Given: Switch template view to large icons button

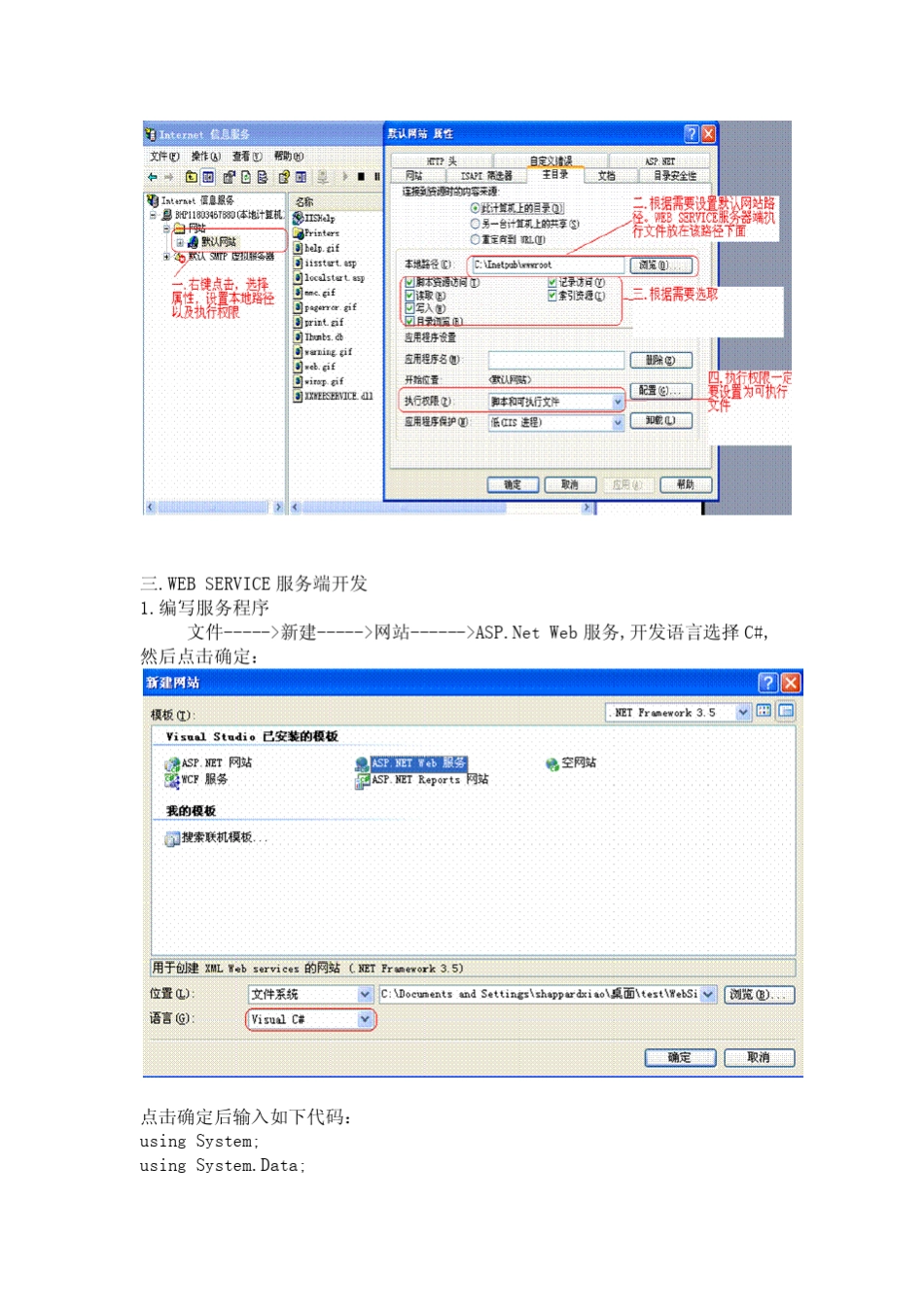Looking at the screenshot, I should pyautogui.click(x=764, y=711).
